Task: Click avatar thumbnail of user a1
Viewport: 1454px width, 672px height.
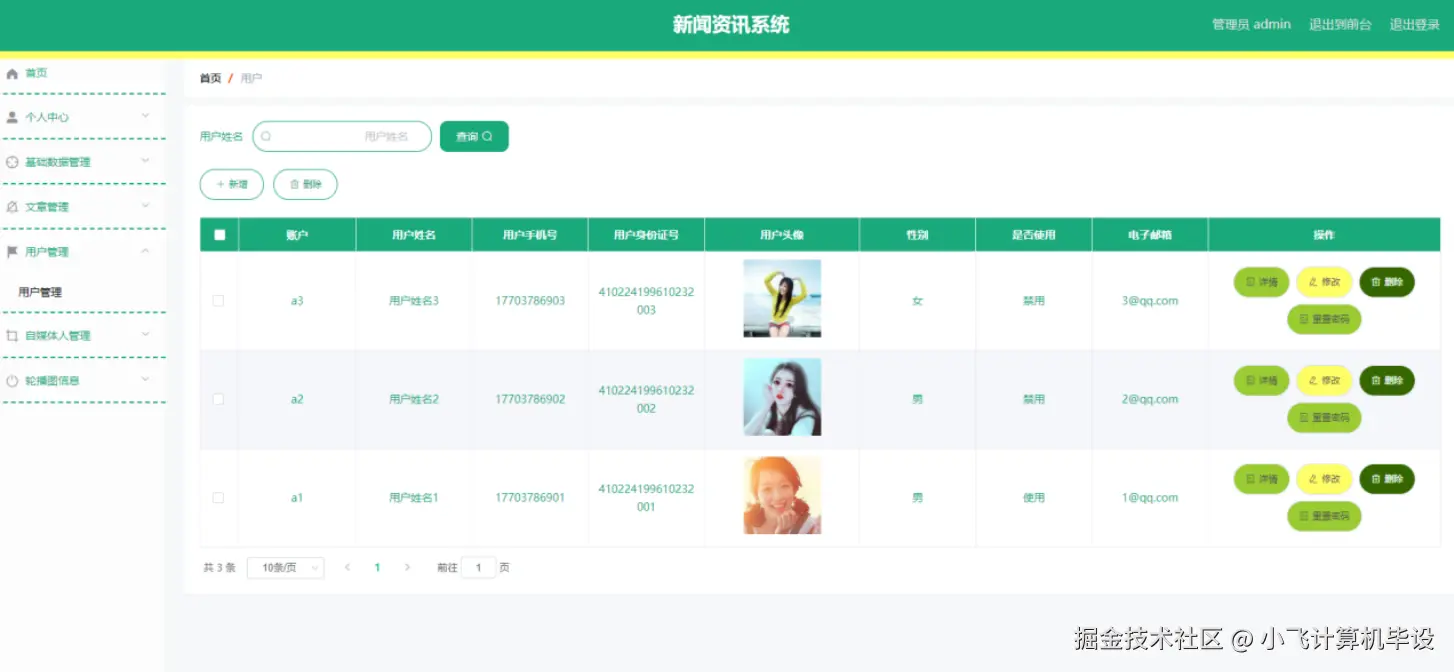Action: pos(782,496)
